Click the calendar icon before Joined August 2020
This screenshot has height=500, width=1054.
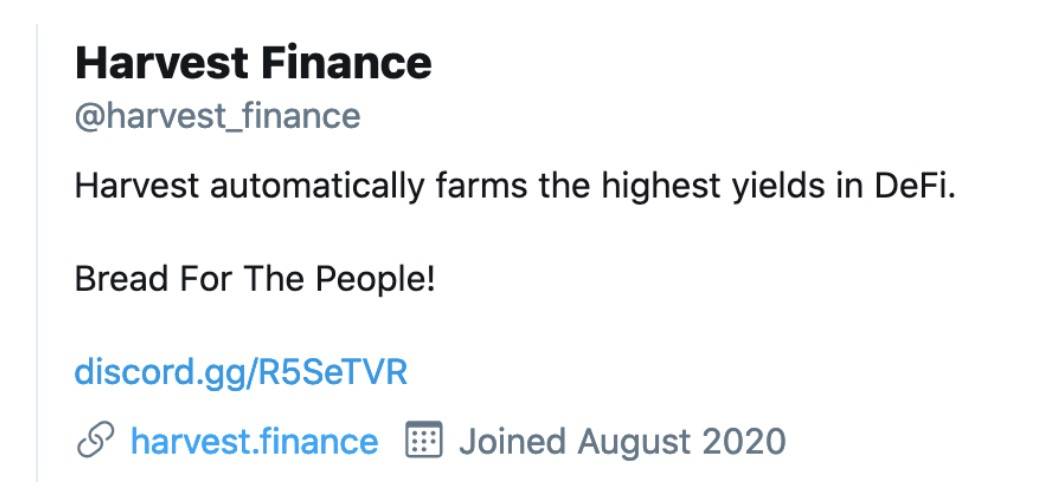[x=423, y=440]
